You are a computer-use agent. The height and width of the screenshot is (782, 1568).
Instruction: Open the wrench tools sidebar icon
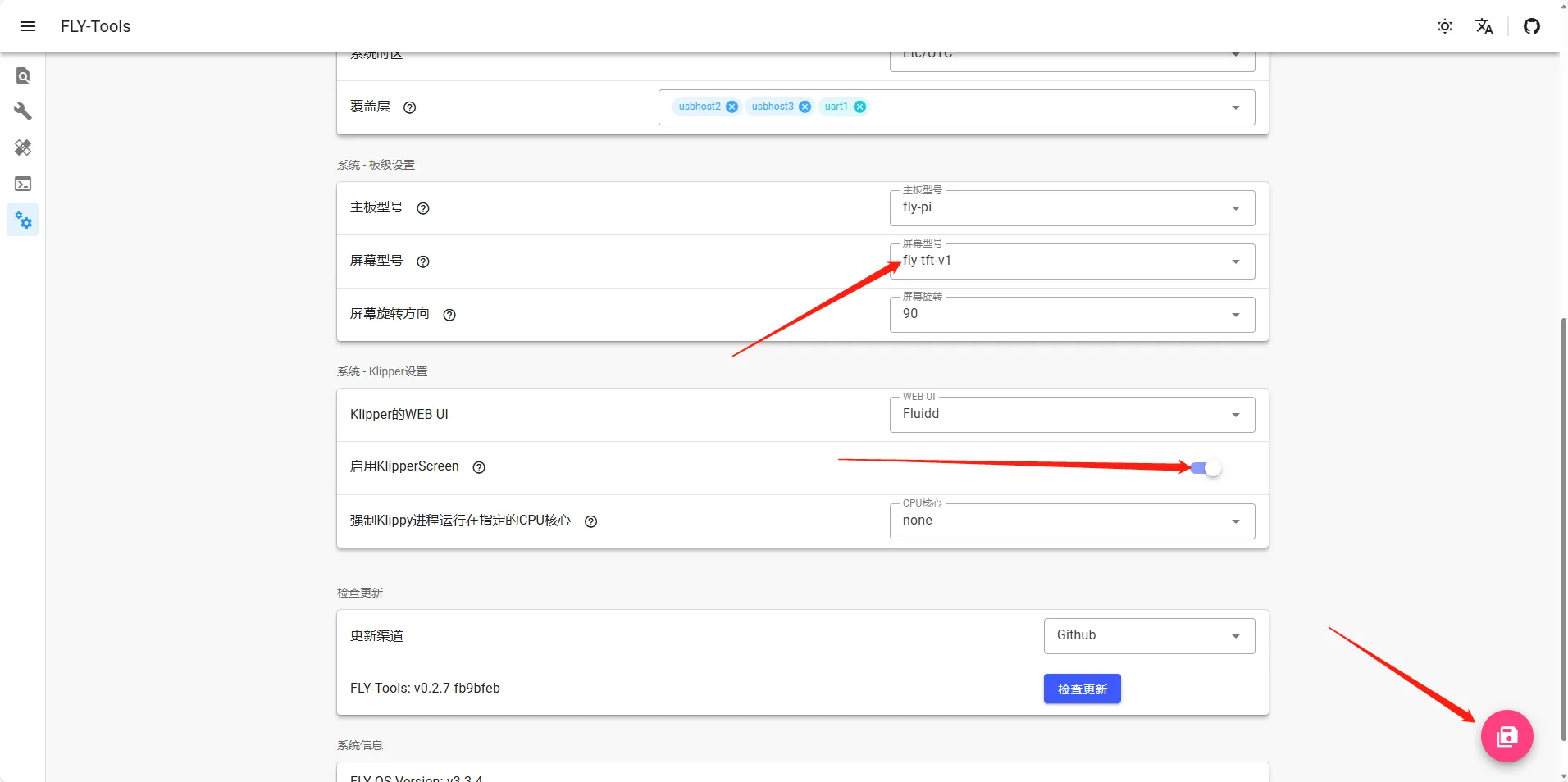pos(23,111)
